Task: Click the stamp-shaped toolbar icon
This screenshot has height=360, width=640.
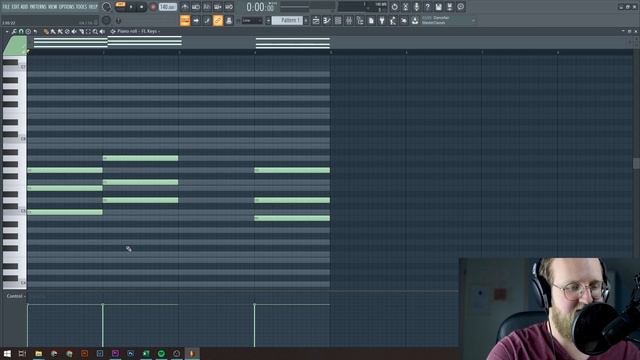Action: [x=229, y=20]
